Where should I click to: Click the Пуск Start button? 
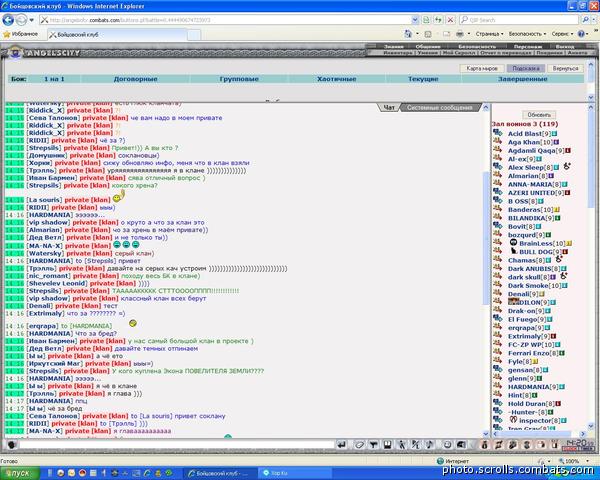coord(19,473)
